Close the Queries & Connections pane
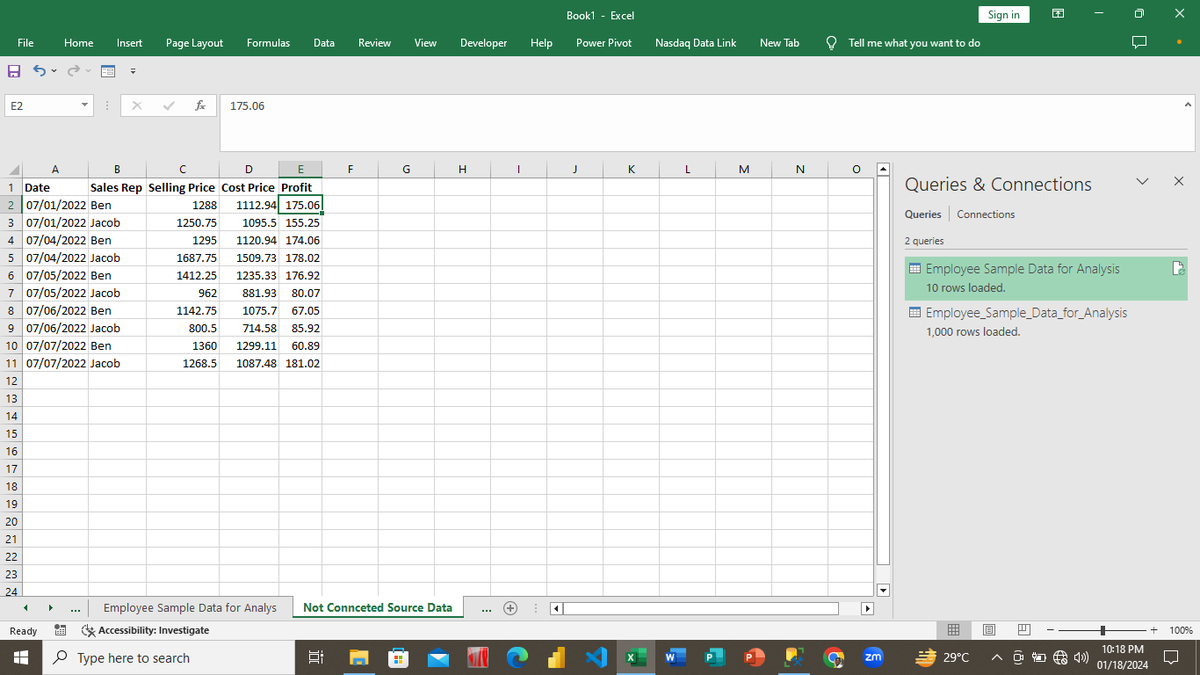 pos(1177,182)
